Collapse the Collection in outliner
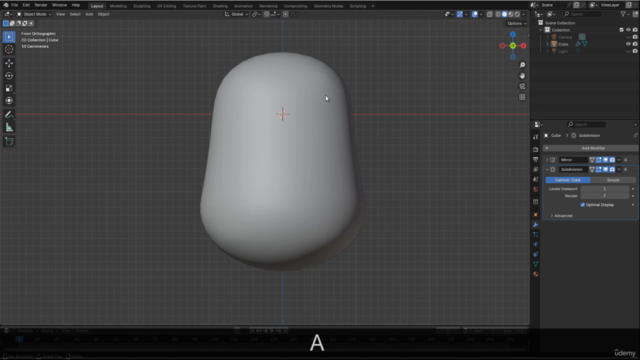This screenshot has width=640, height=360. click(541, 30)
